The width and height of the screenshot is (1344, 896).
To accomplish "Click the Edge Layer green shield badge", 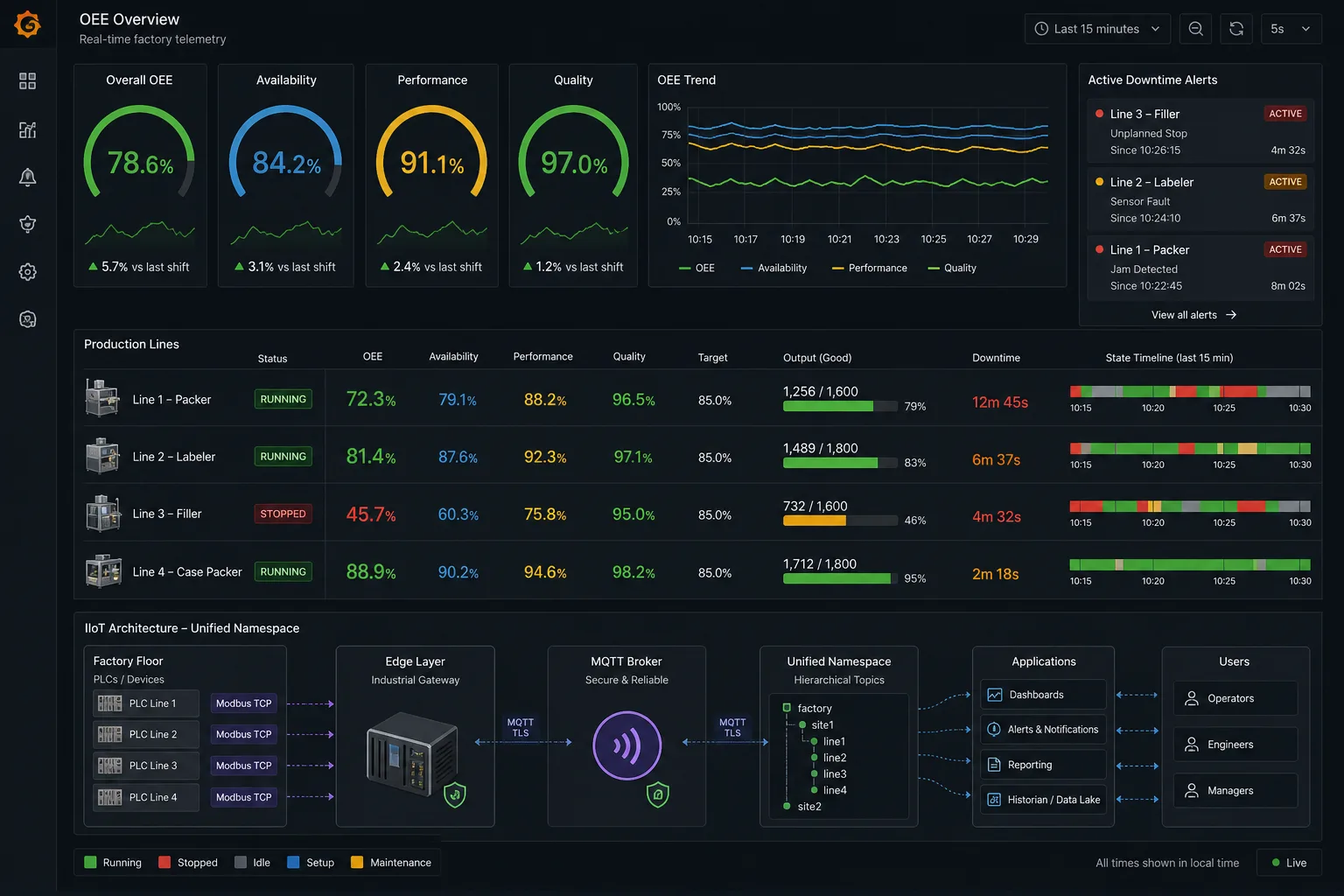I will (454, 794).
